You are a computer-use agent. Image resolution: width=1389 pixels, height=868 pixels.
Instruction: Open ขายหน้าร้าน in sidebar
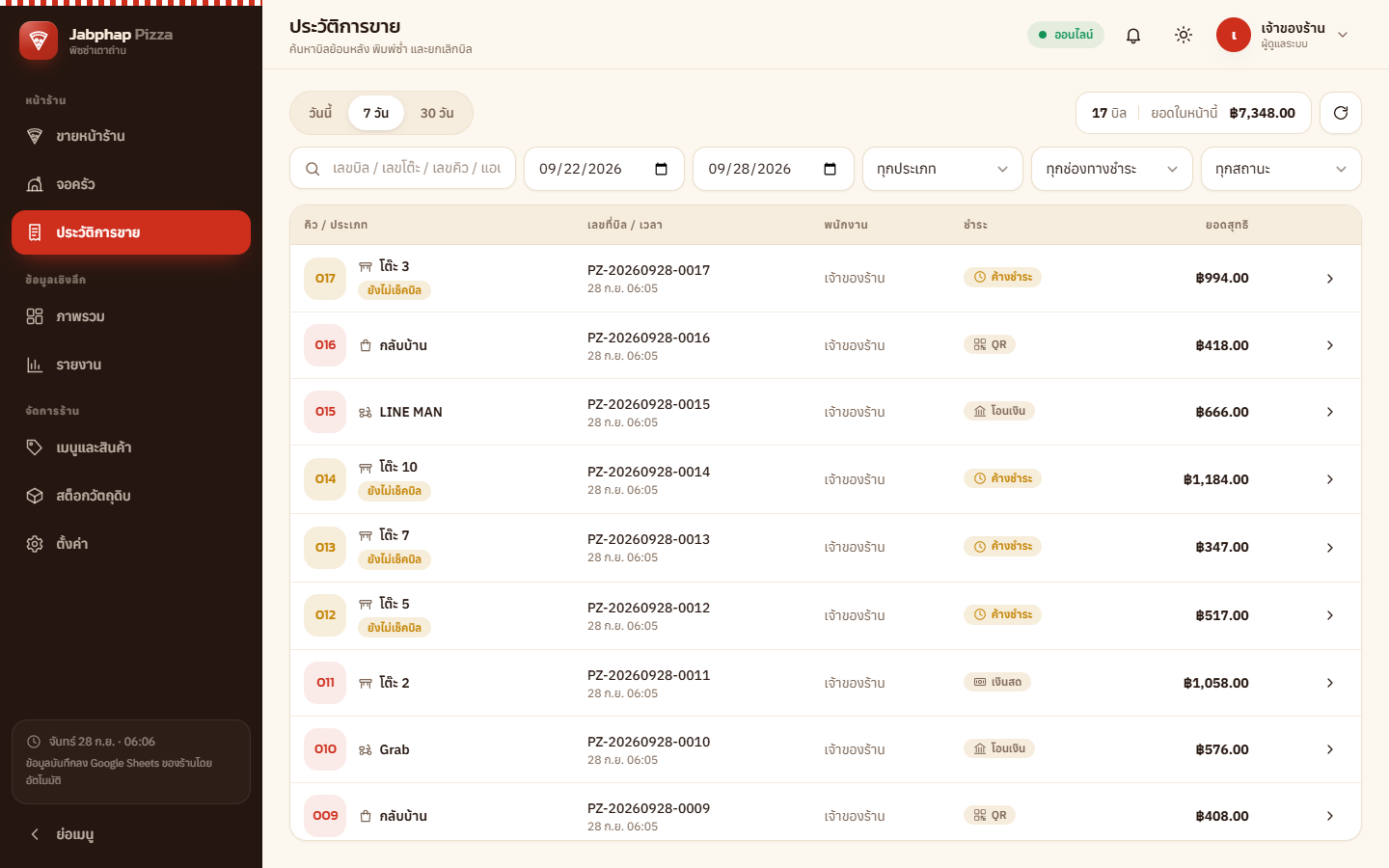(131, 136)
